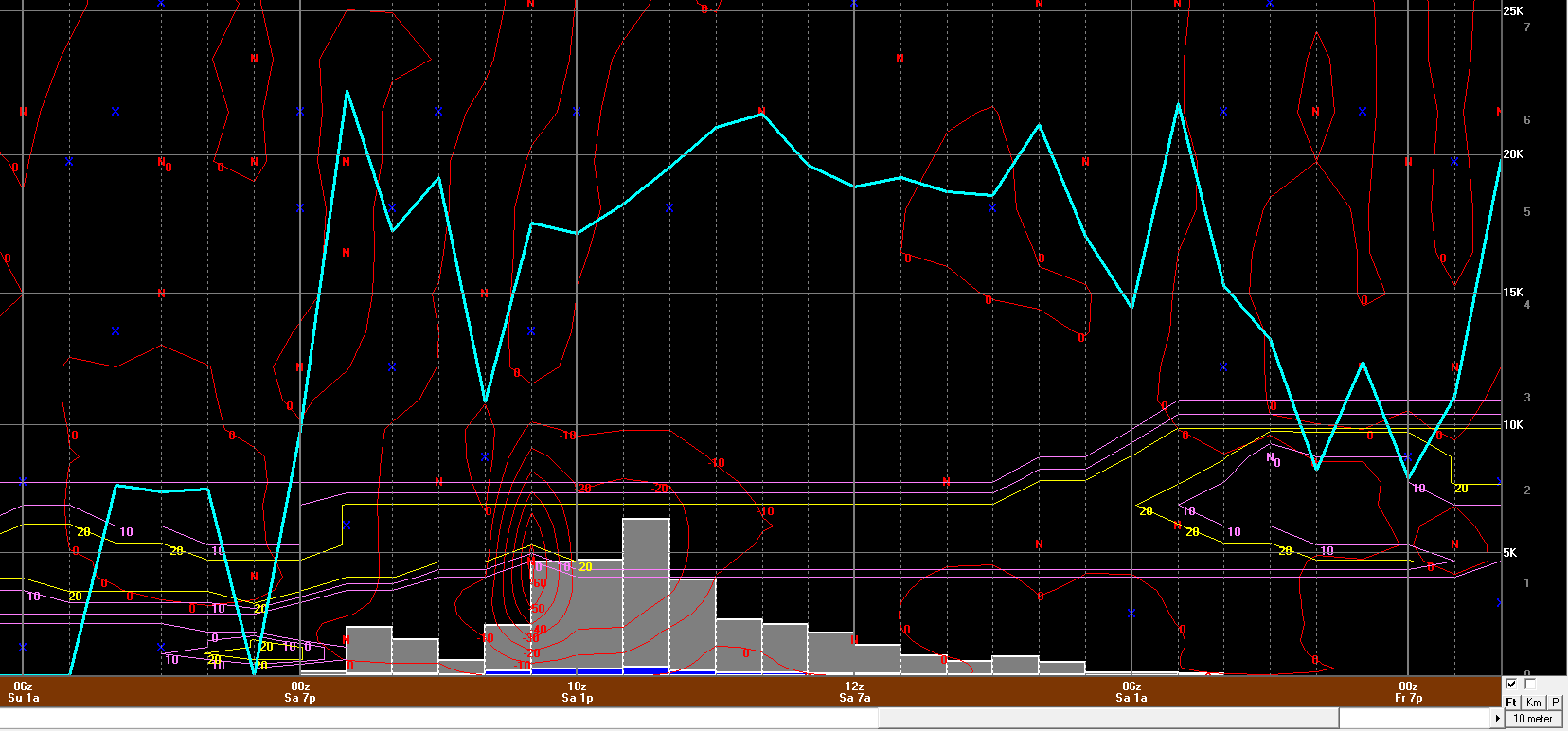This screenshot has width=1568, height=731.
Task: Click the 10 meter button
Action: [x=1532, y=719]
